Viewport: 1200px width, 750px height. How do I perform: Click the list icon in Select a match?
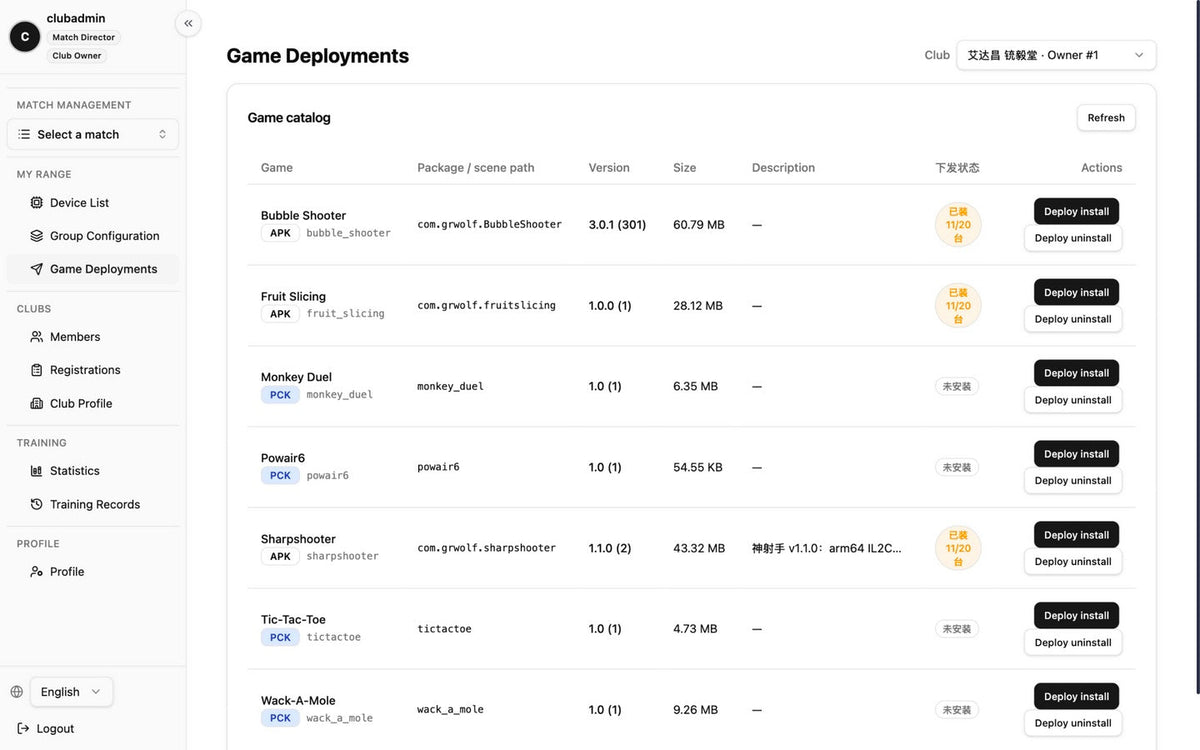(x=24, y=134)
